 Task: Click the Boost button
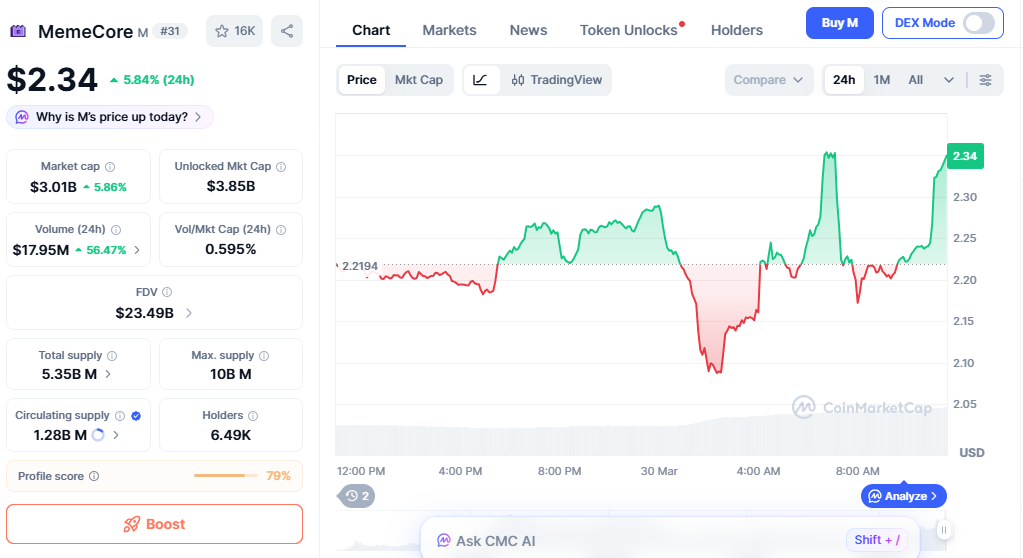click(154, 524)
